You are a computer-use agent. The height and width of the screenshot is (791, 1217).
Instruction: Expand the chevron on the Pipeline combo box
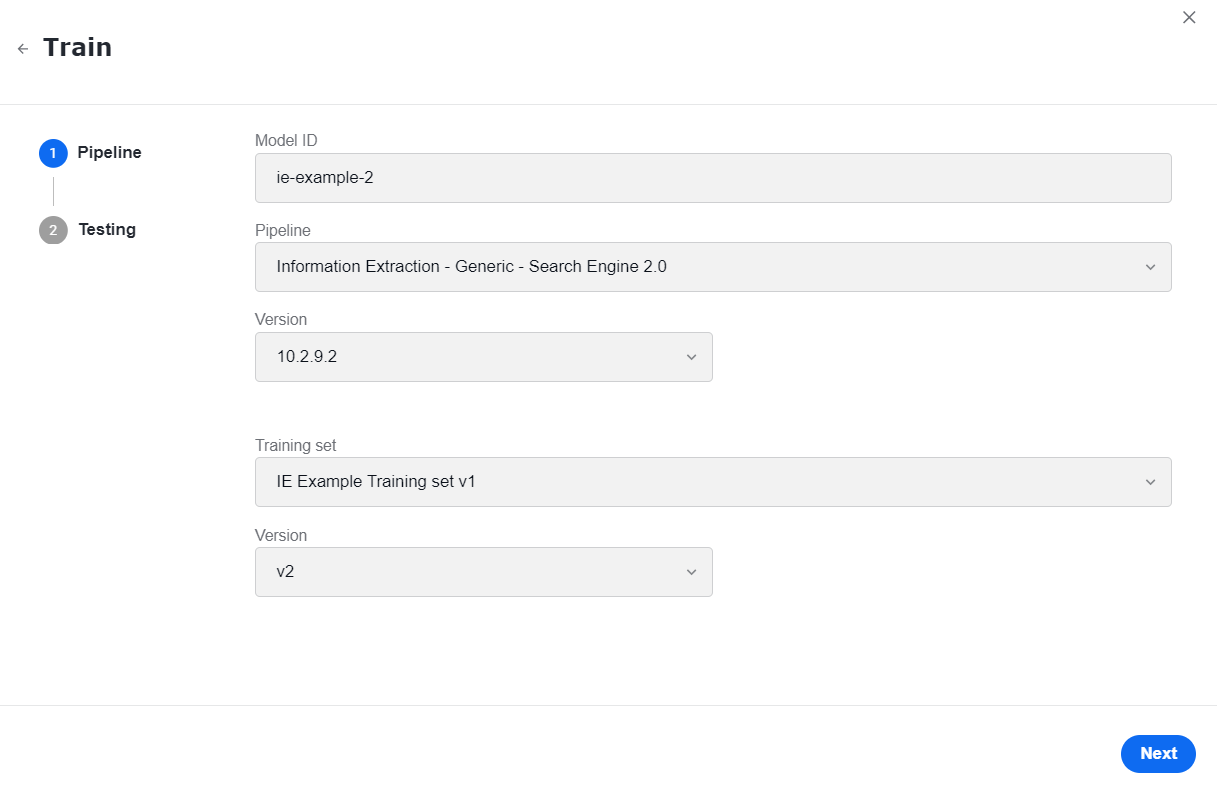pyautogui.click(x=1150, y=267)
